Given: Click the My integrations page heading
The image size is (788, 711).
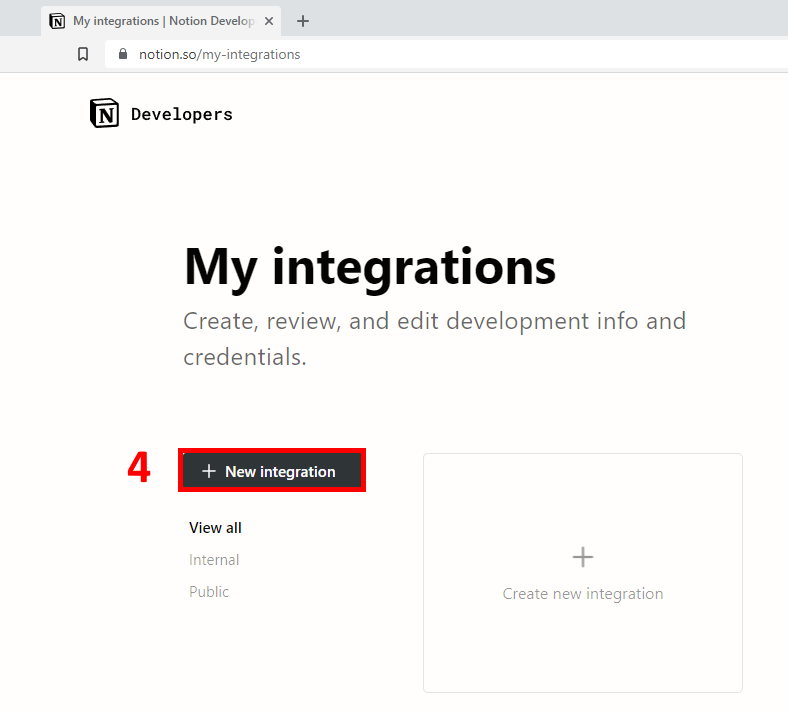Looking at the screenshot, I should 369,267.
